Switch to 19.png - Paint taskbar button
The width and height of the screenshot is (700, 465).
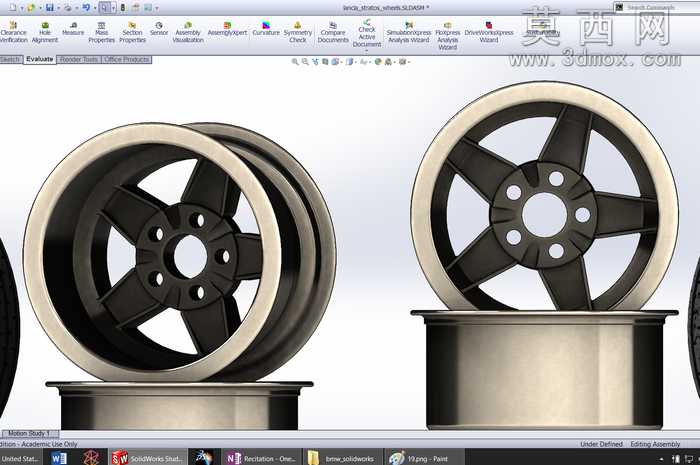424,458
